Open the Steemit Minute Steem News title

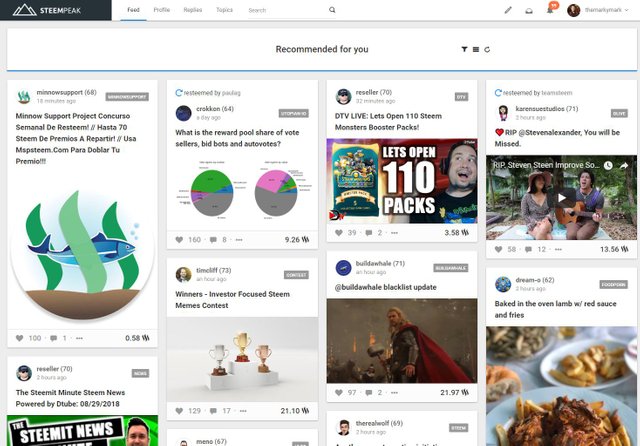pyautogui.click(x=70, y=398)
